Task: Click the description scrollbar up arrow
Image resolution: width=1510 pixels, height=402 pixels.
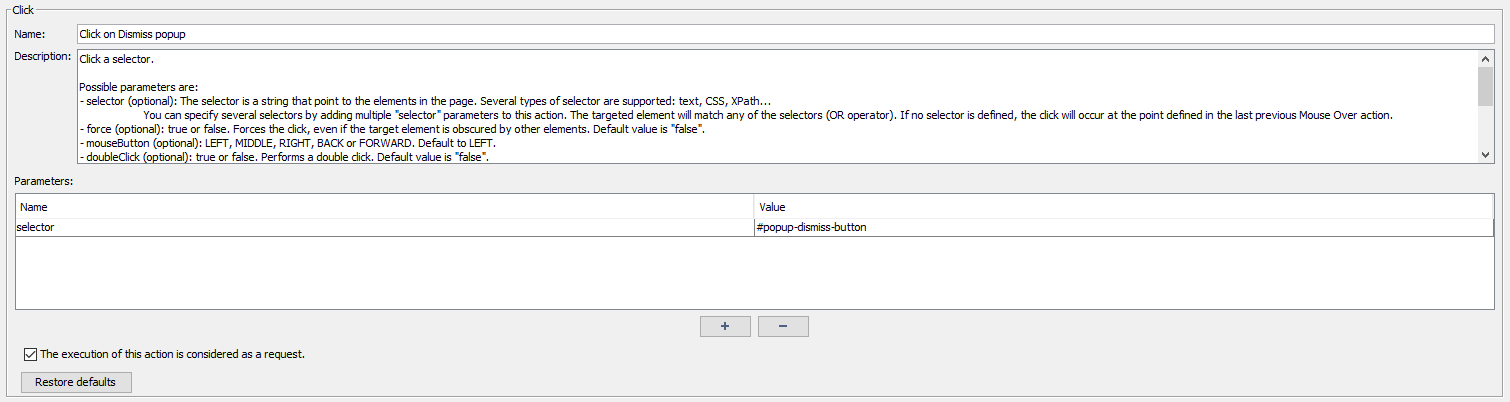Action: click(x=1485, y=58)
